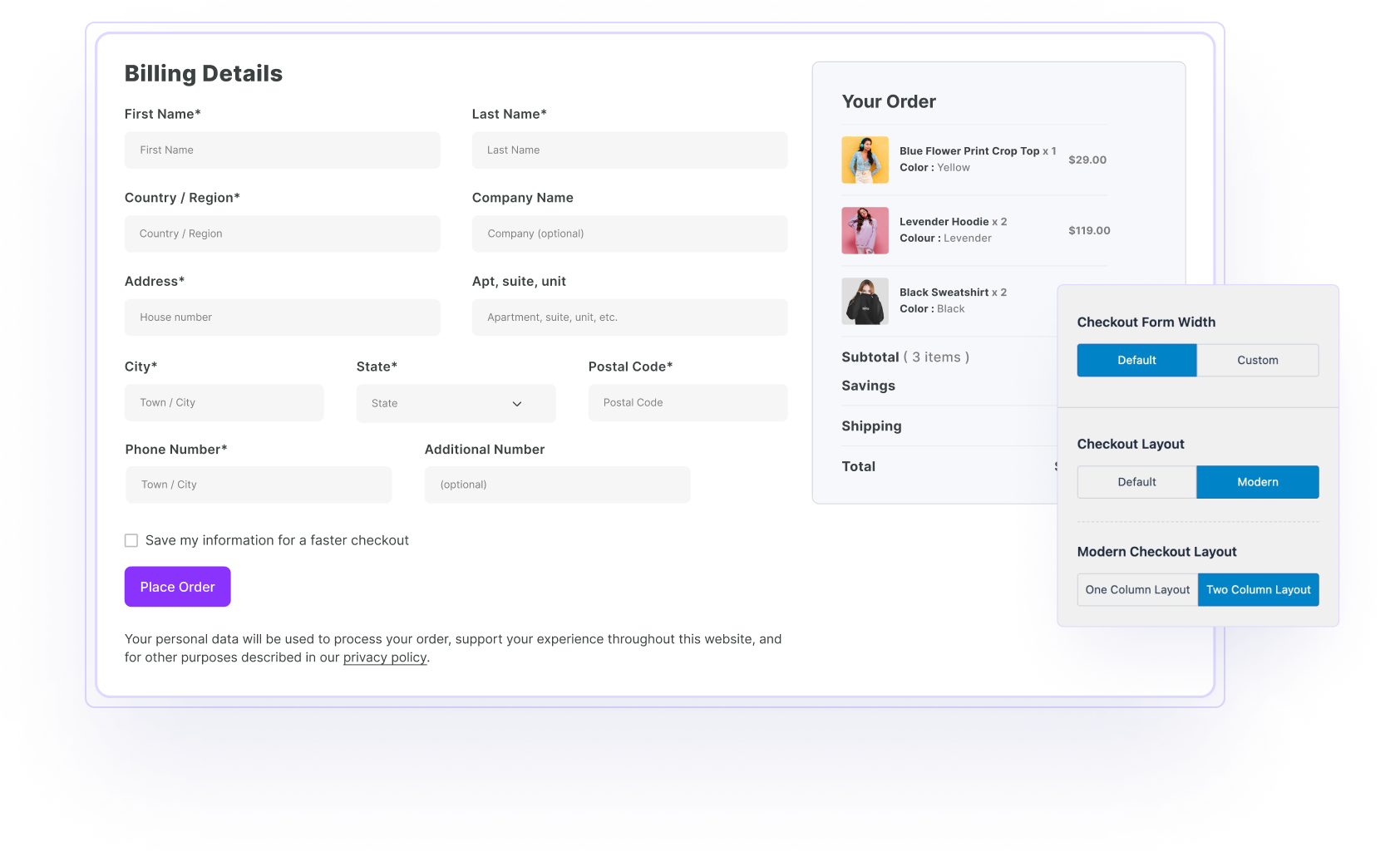This screenshot has width=1400, height=856.
Task: Click the Black Sweatshirt x 2 title
Action: [953, 293]
